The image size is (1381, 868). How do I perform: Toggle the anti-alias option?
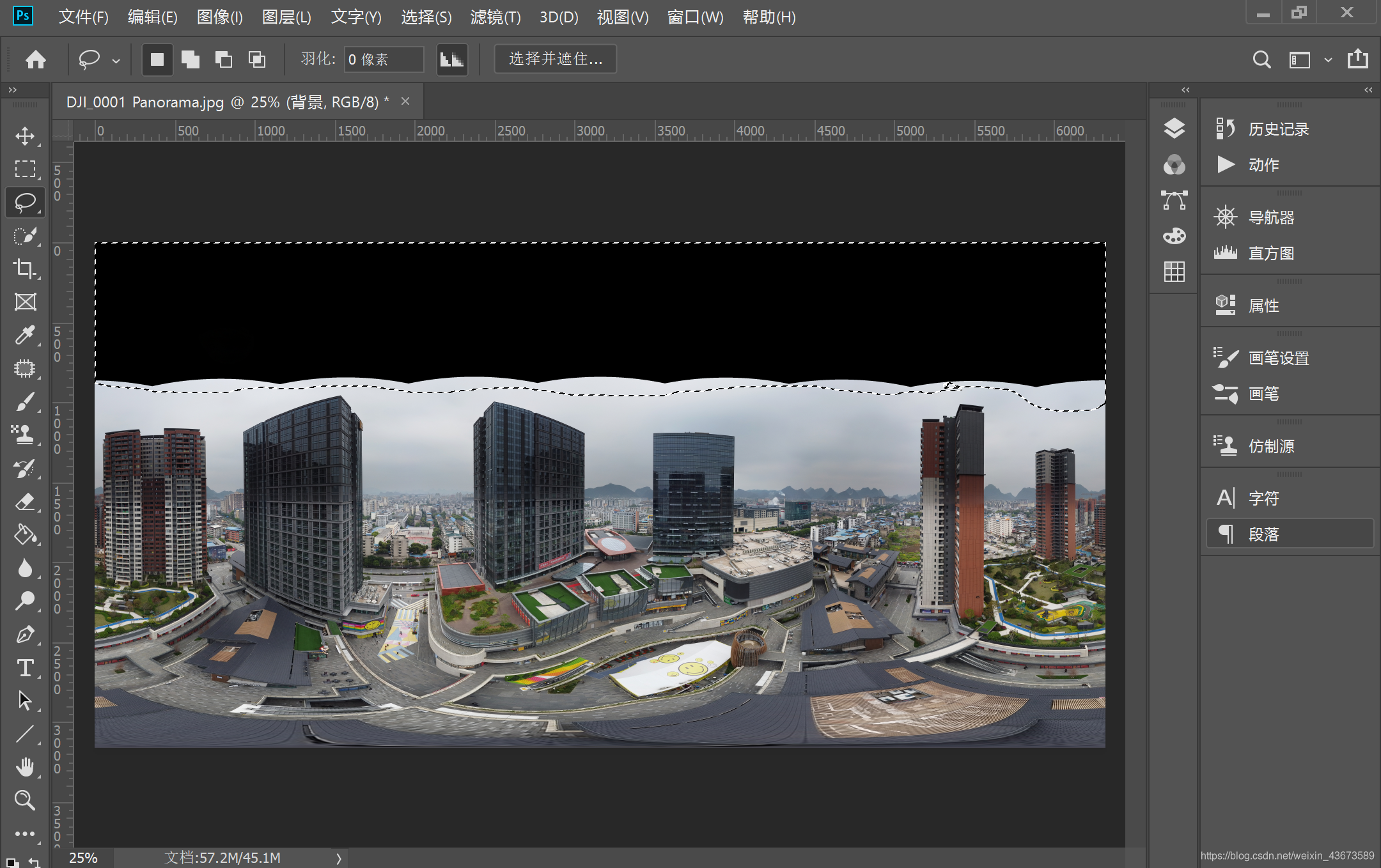click(452, 59)
